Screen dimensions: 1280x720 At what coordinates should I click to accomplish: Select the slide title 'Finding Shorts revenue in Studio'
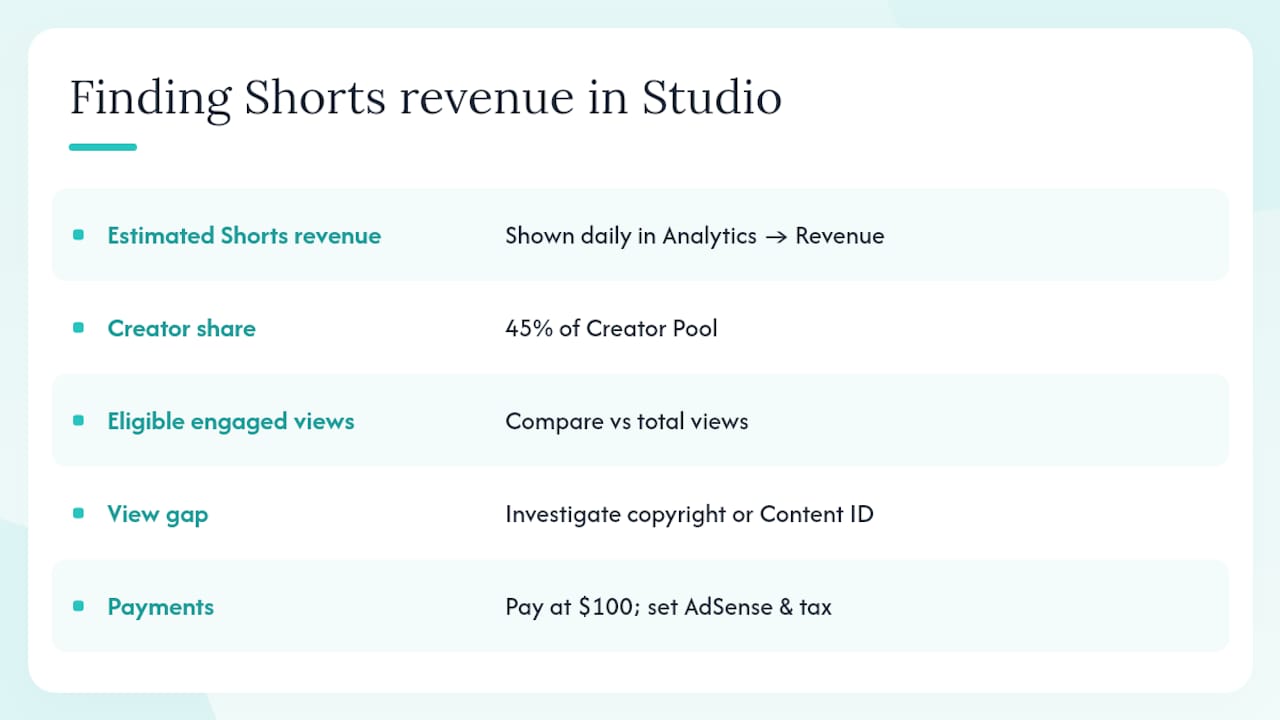pos(425,99)
